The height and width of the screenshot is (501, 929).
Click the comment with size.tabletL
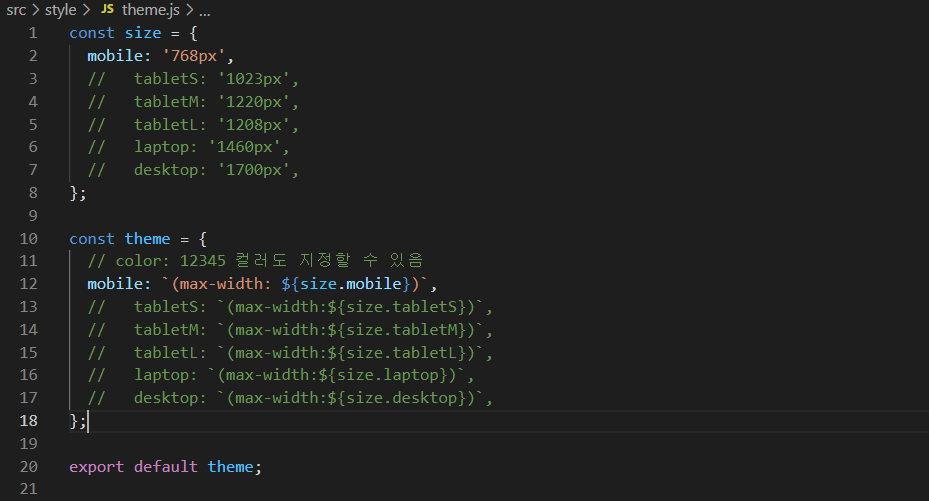tap(290, 353)
